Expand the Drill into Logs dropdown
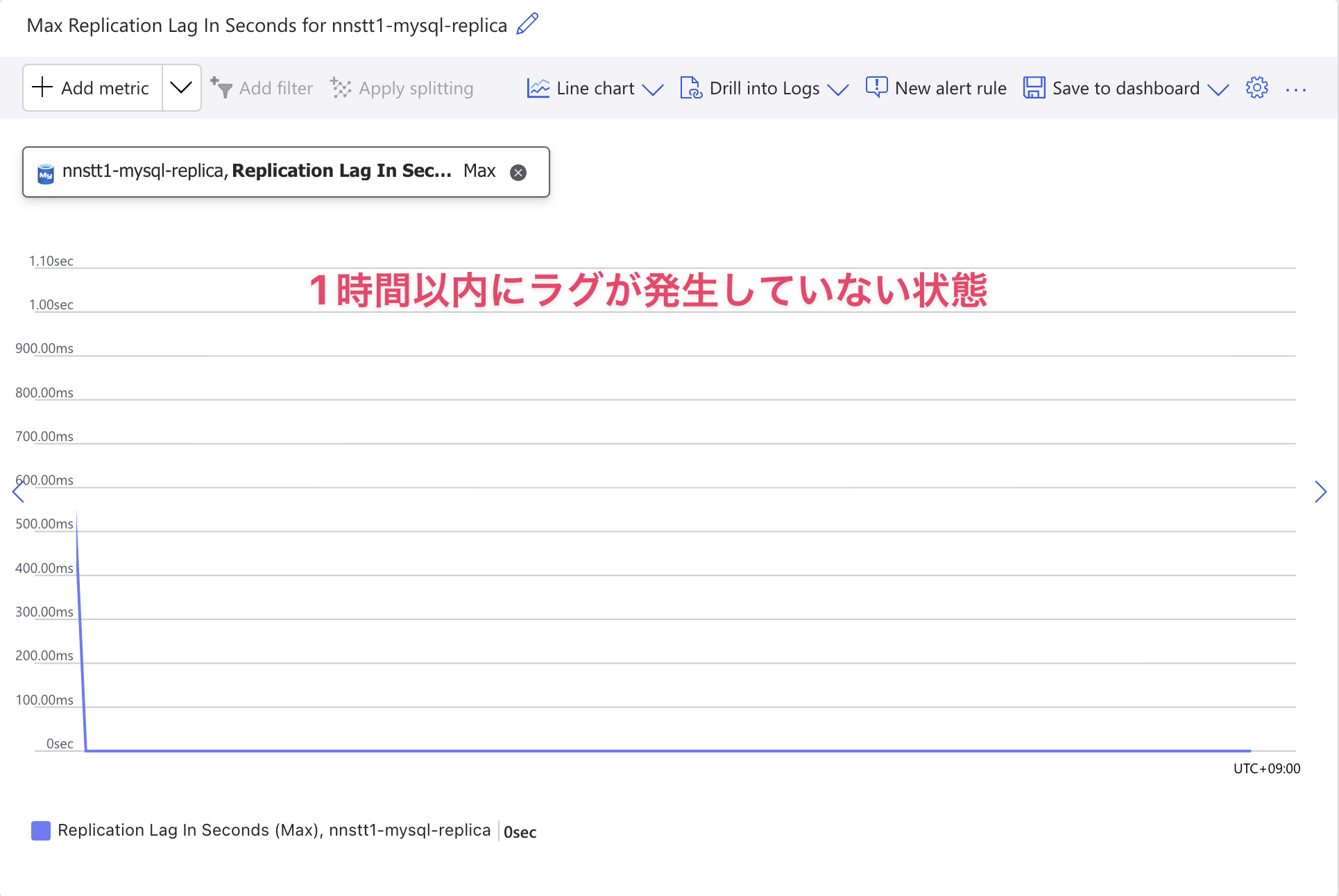This screenshot has width=1339, height=896. [x=840, y=90]
